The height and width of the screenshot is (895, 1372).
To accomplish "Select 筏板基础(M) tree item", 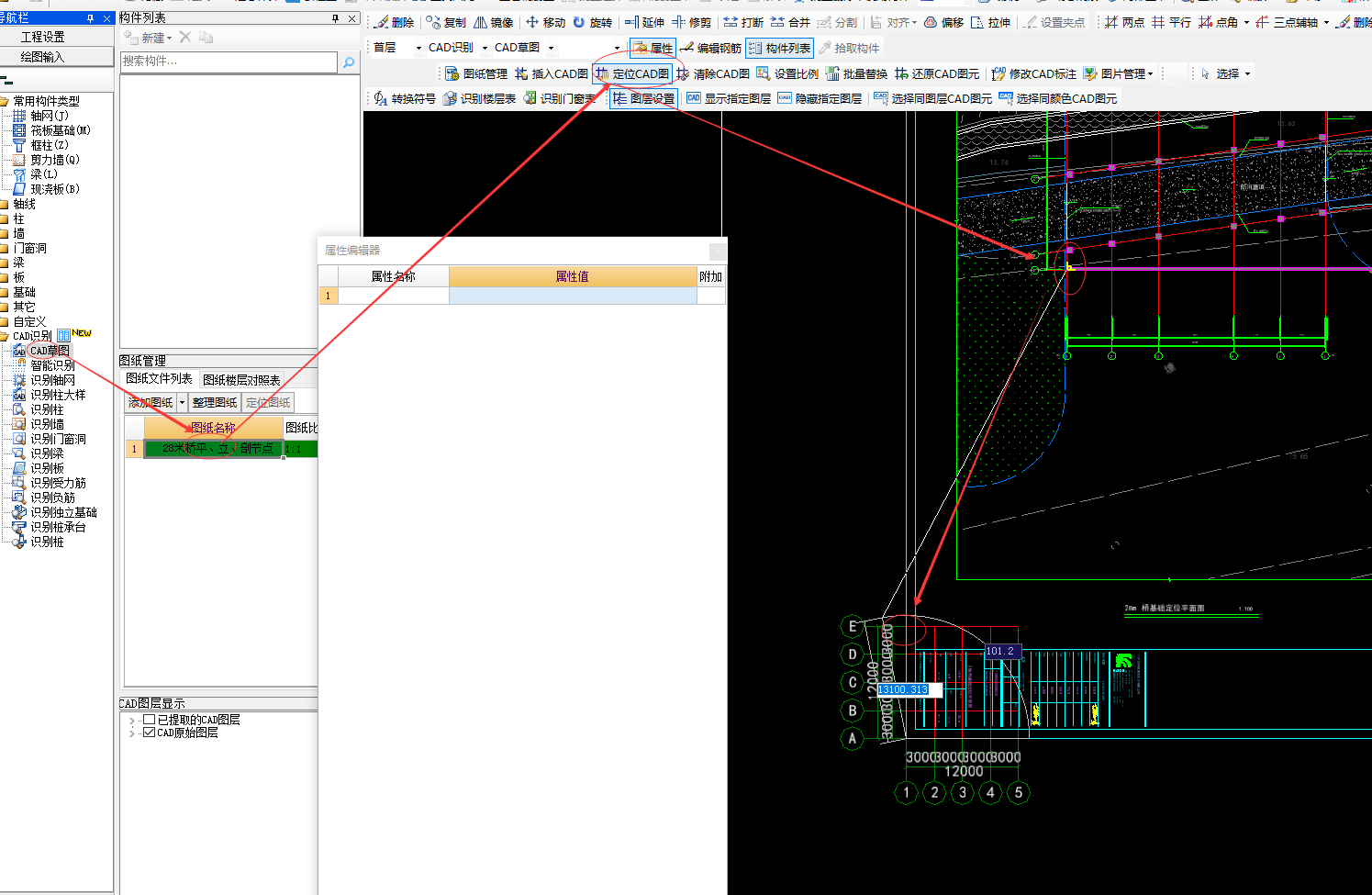I will 61,130.
